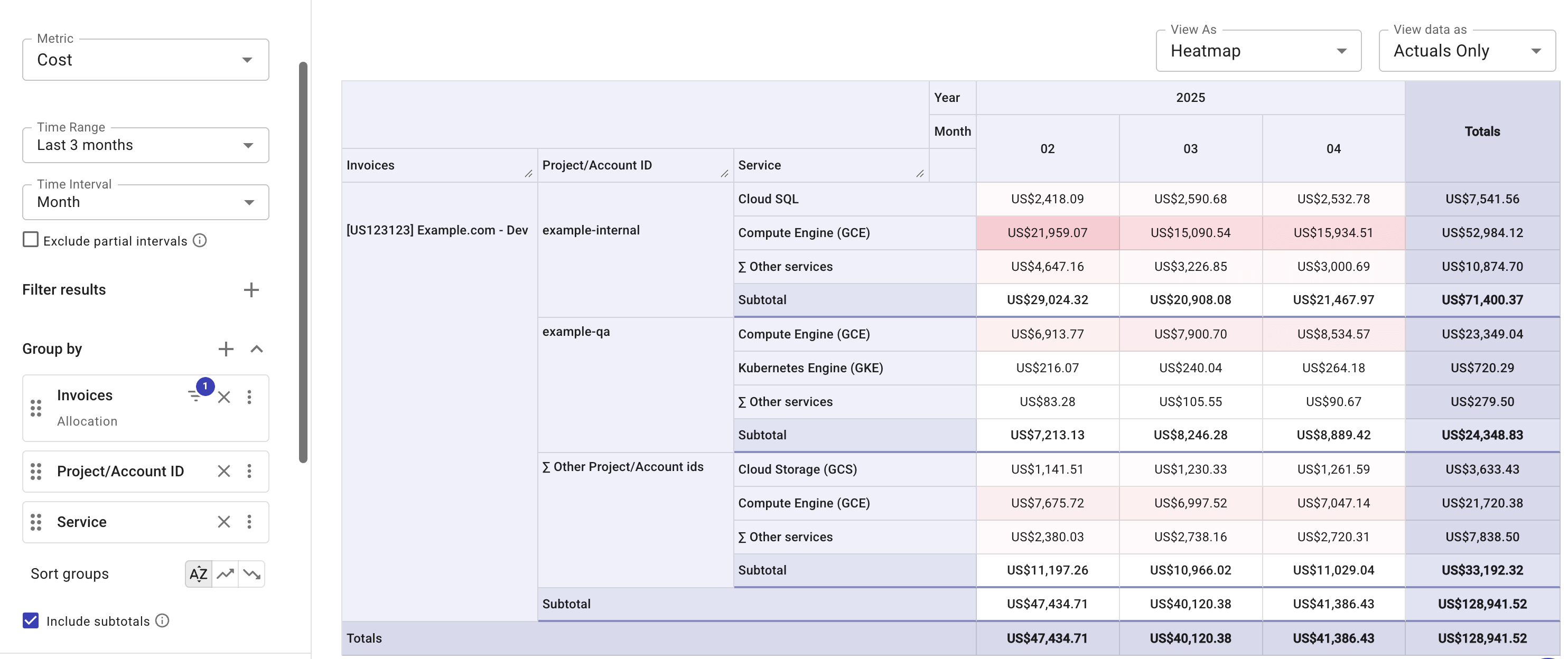Add another Group by dimension with plus icon
Screen dimensions: 1568x659
click(226, 349)
